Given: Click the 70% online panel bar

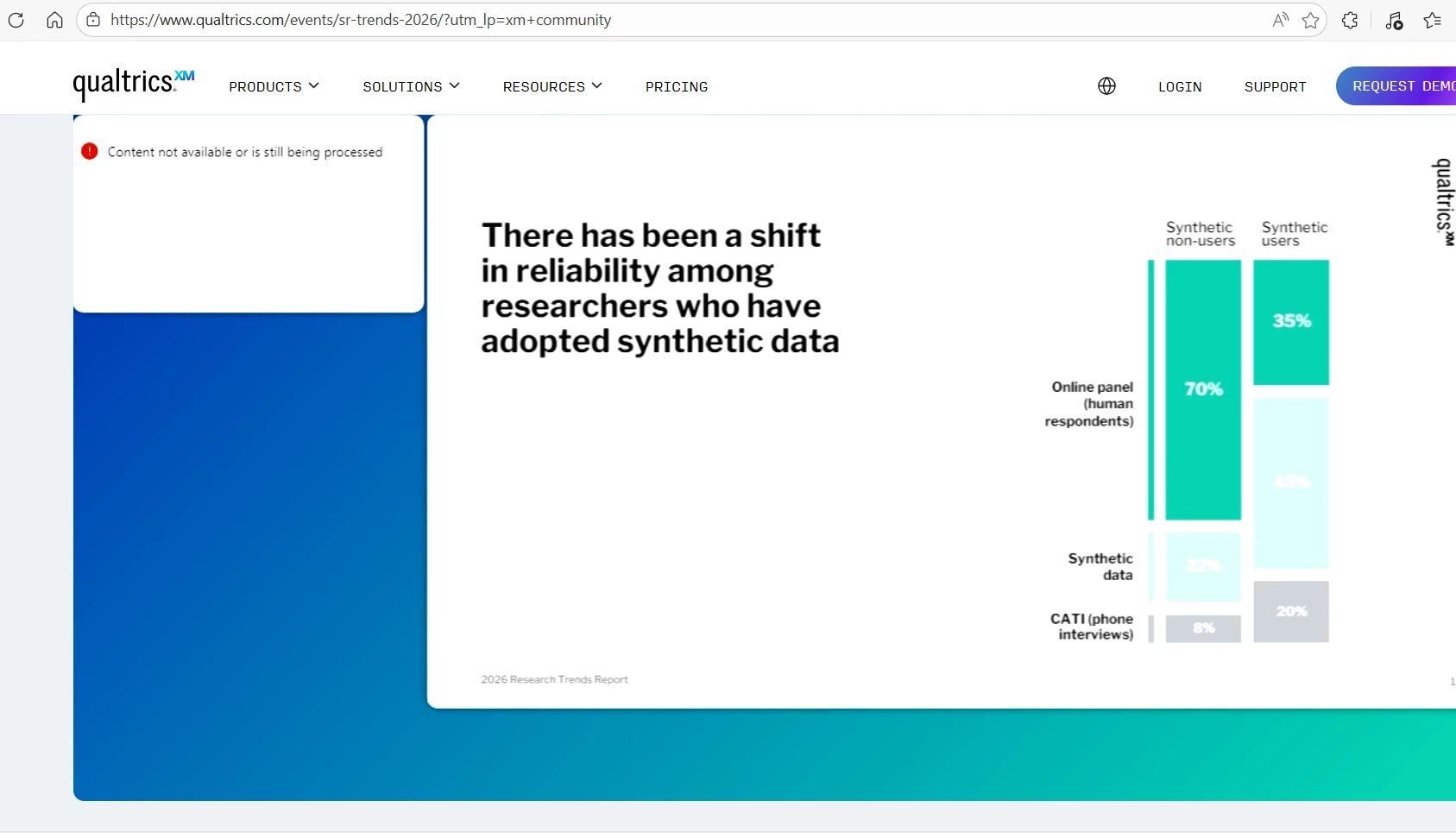Looking at the screenshot, I should (x=1203, y=389).
